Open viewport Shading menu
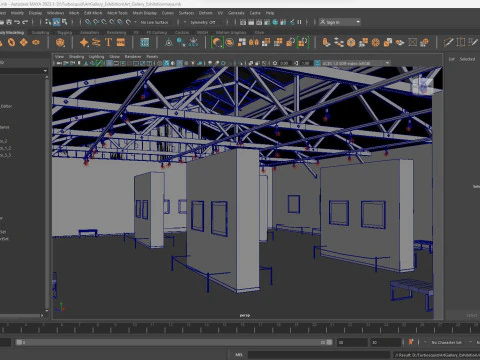Image resolution: width=480 pixels, height=360 pixels. tap(76, 57)
